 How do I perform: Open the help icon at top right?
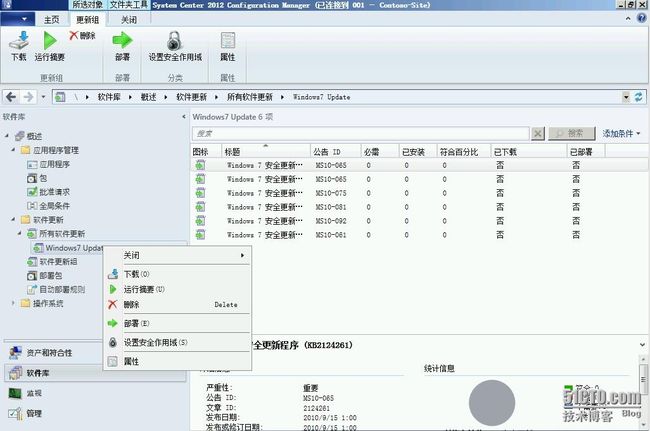642,18
